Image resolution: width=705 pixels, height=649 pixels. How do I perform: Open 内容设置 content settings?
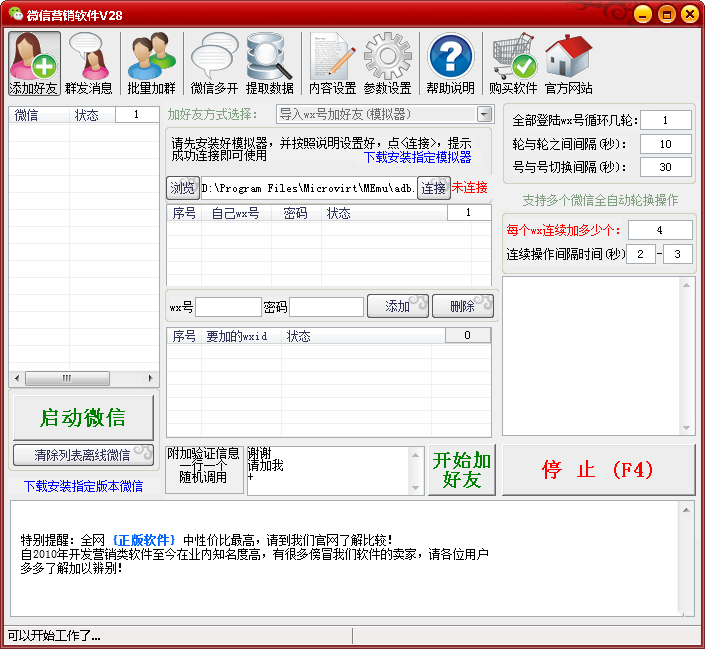(x=333, y=63)
